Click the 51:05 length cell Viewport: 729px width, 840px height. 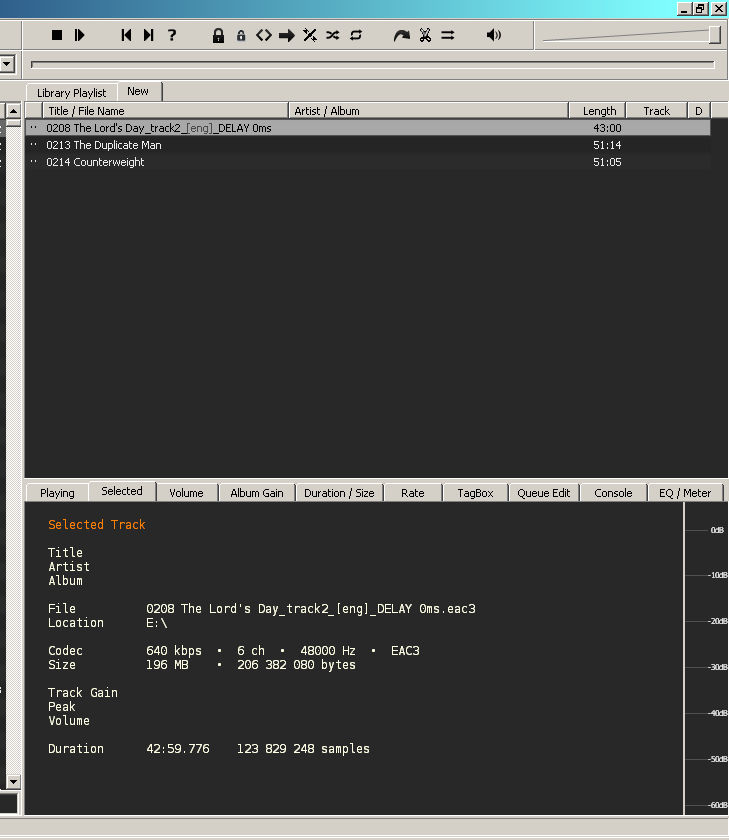point(607,162)
